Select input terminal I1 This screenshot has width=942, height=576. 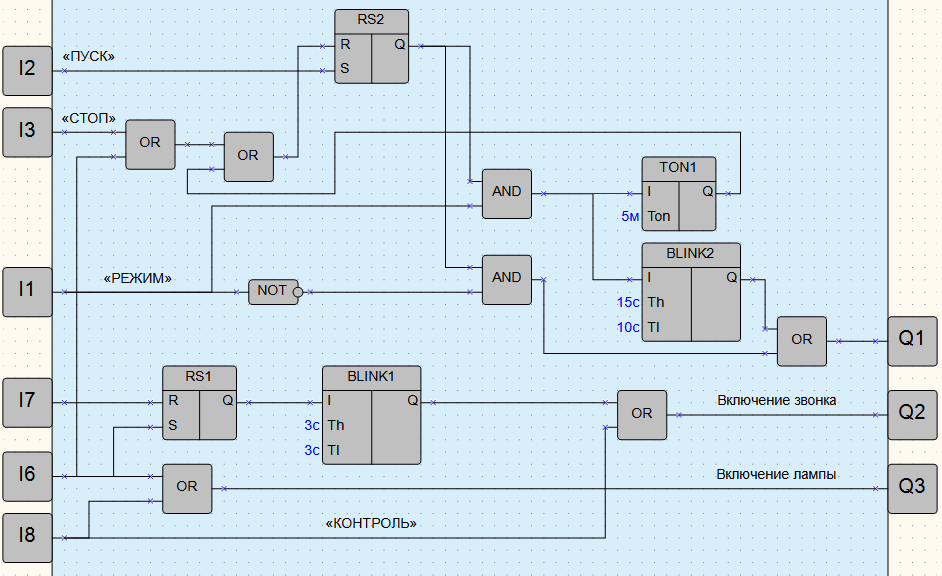click(x=27, y=291)
